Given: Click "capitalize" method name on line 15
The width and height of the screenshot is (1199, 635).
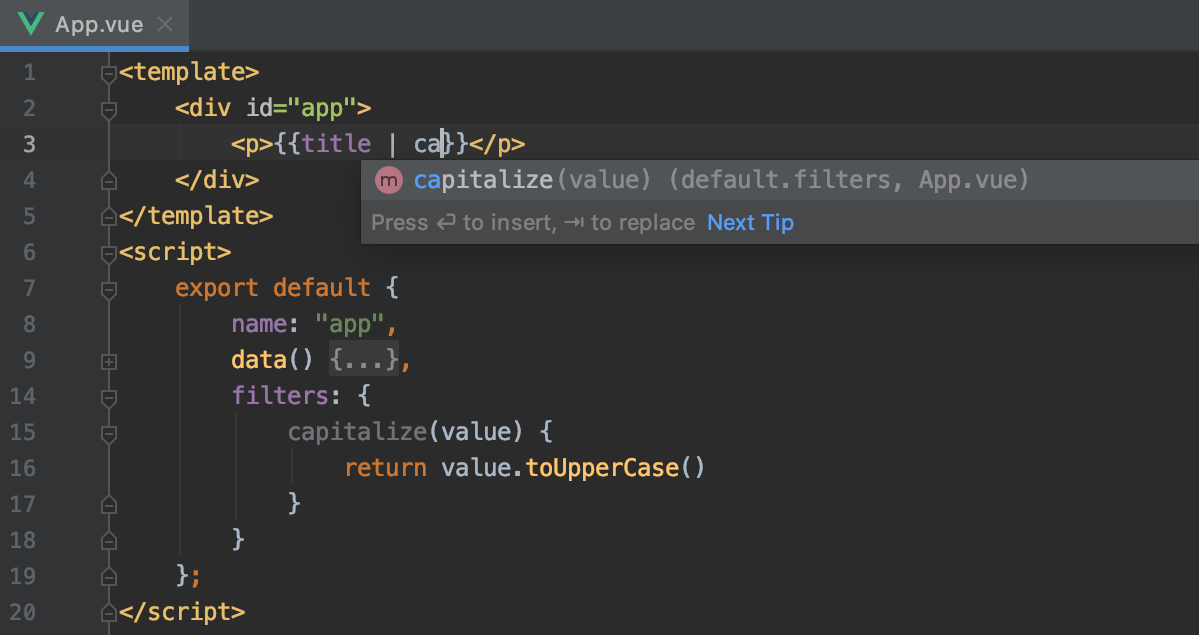Looking at the screenshot, I should click(358, 432).
